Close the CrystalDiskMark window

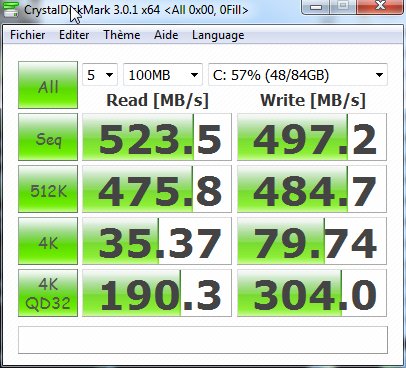point(379,6)
